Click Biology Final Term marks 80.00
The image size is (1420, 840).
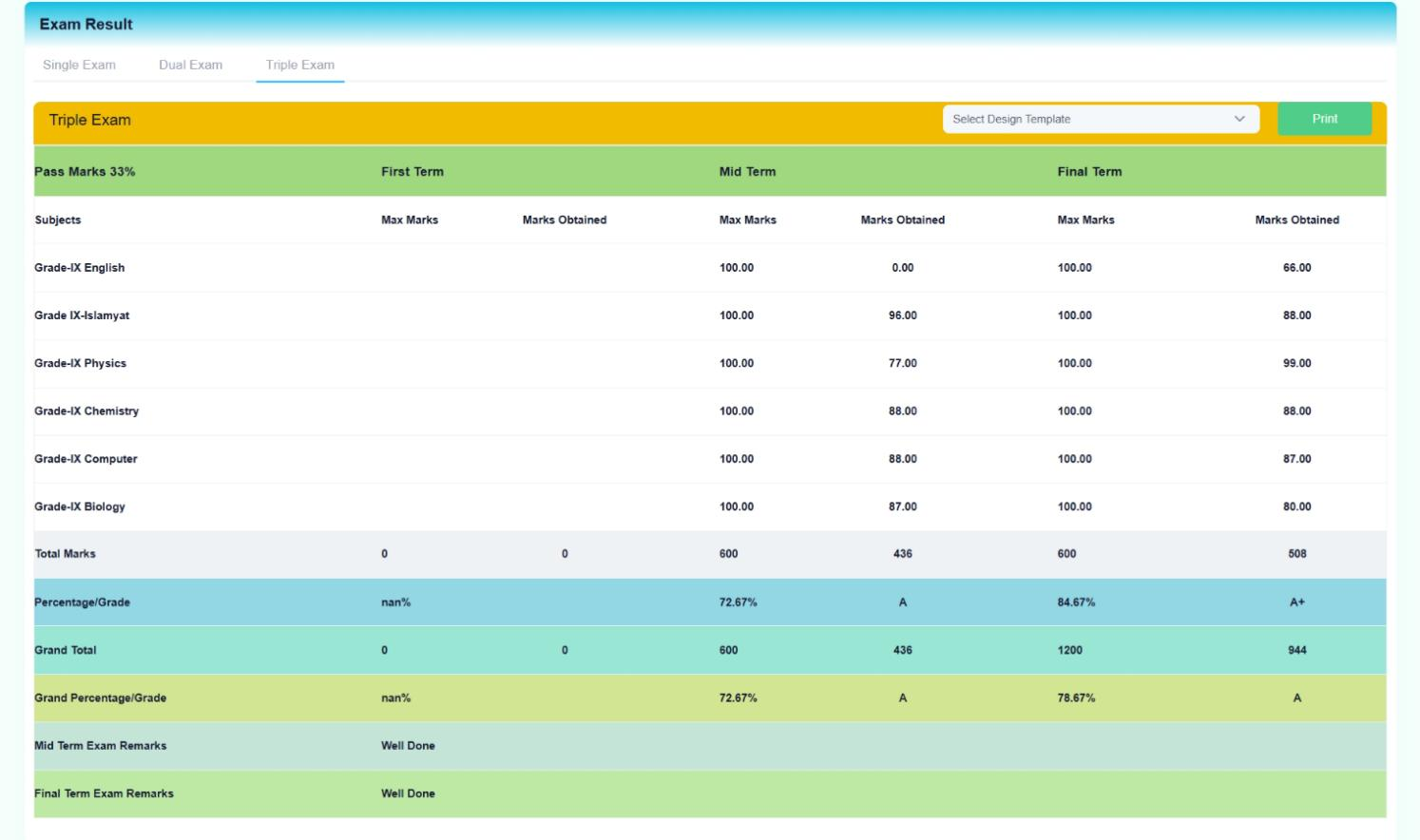[1296, 506]
